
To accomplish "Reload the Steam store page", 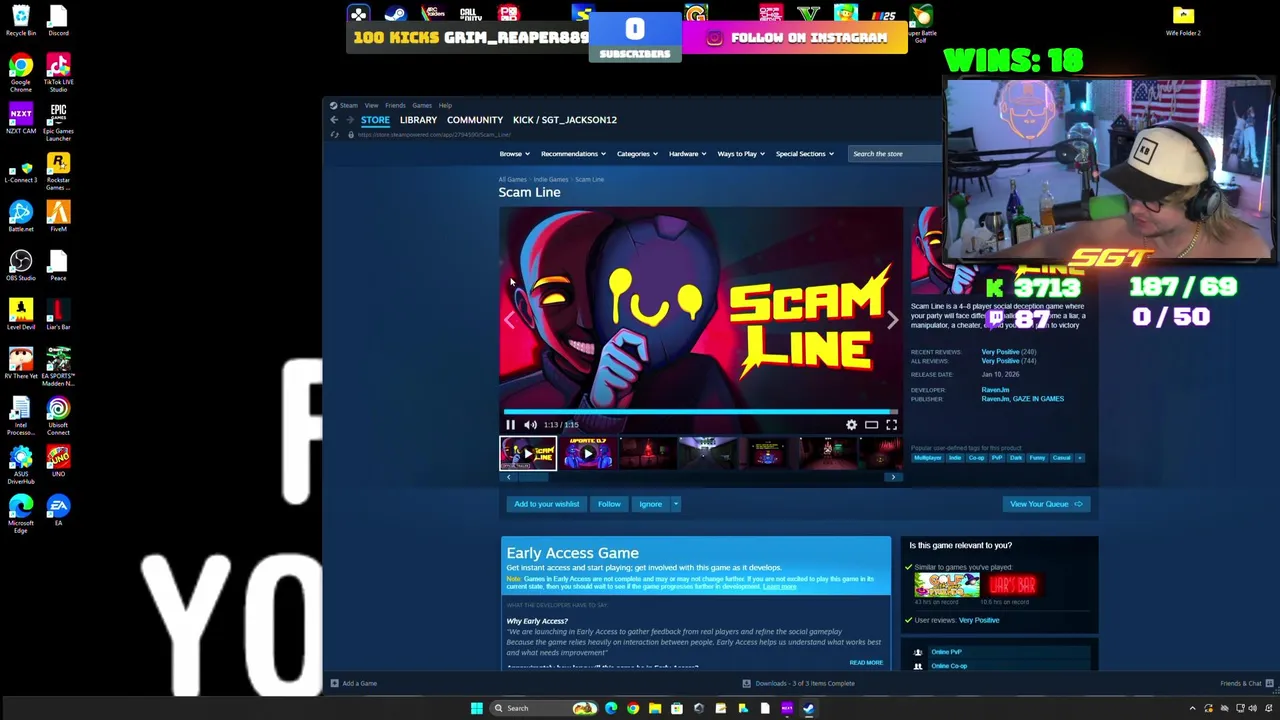I will point(335,134).
